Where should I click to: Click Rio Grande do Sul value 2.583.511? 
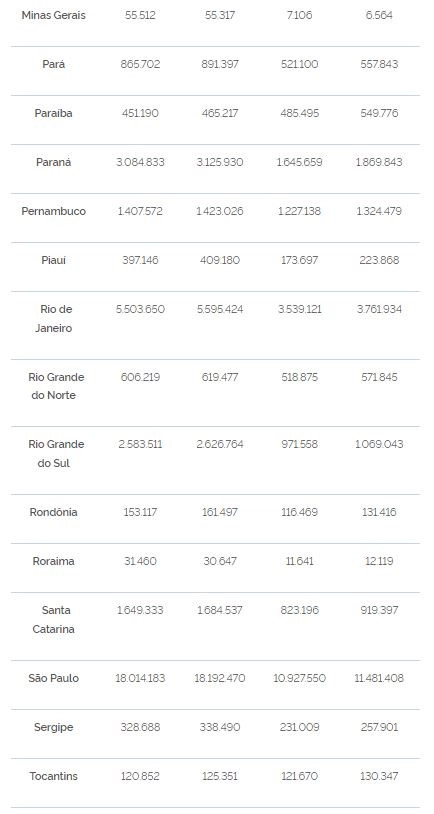(140, 444)
